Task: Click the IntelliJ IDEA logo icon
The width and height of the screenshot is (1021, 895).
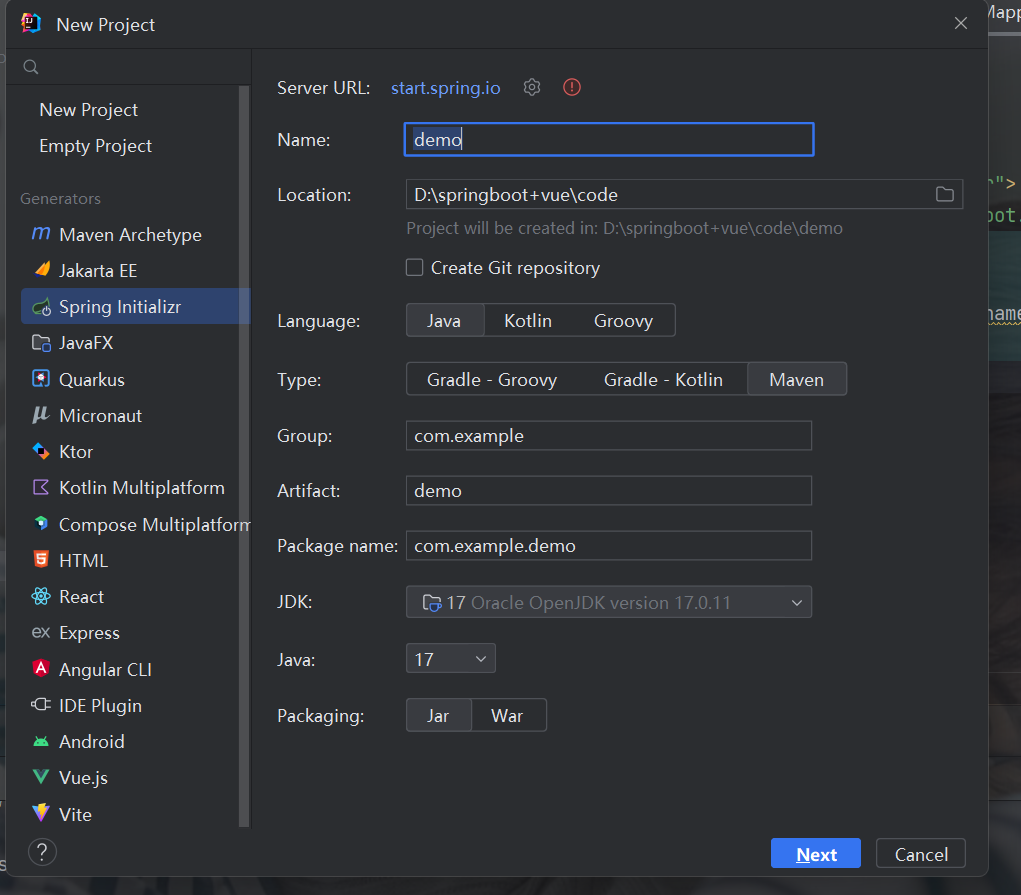Action: pyautogui.click(x=31, y=23)
